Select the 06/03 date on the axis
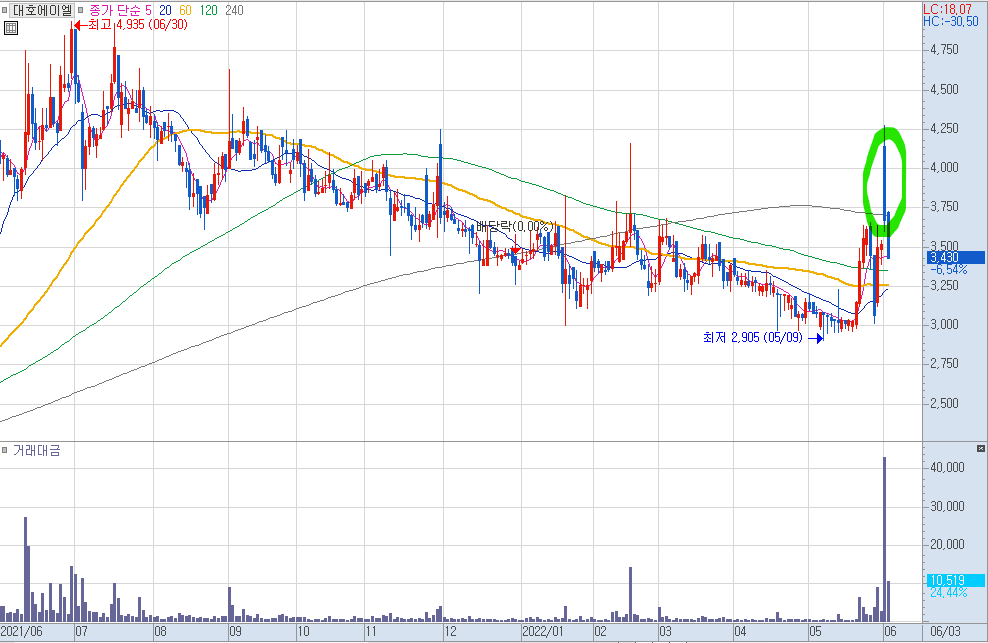Screen dimensions: 988x643 (946, 632)
